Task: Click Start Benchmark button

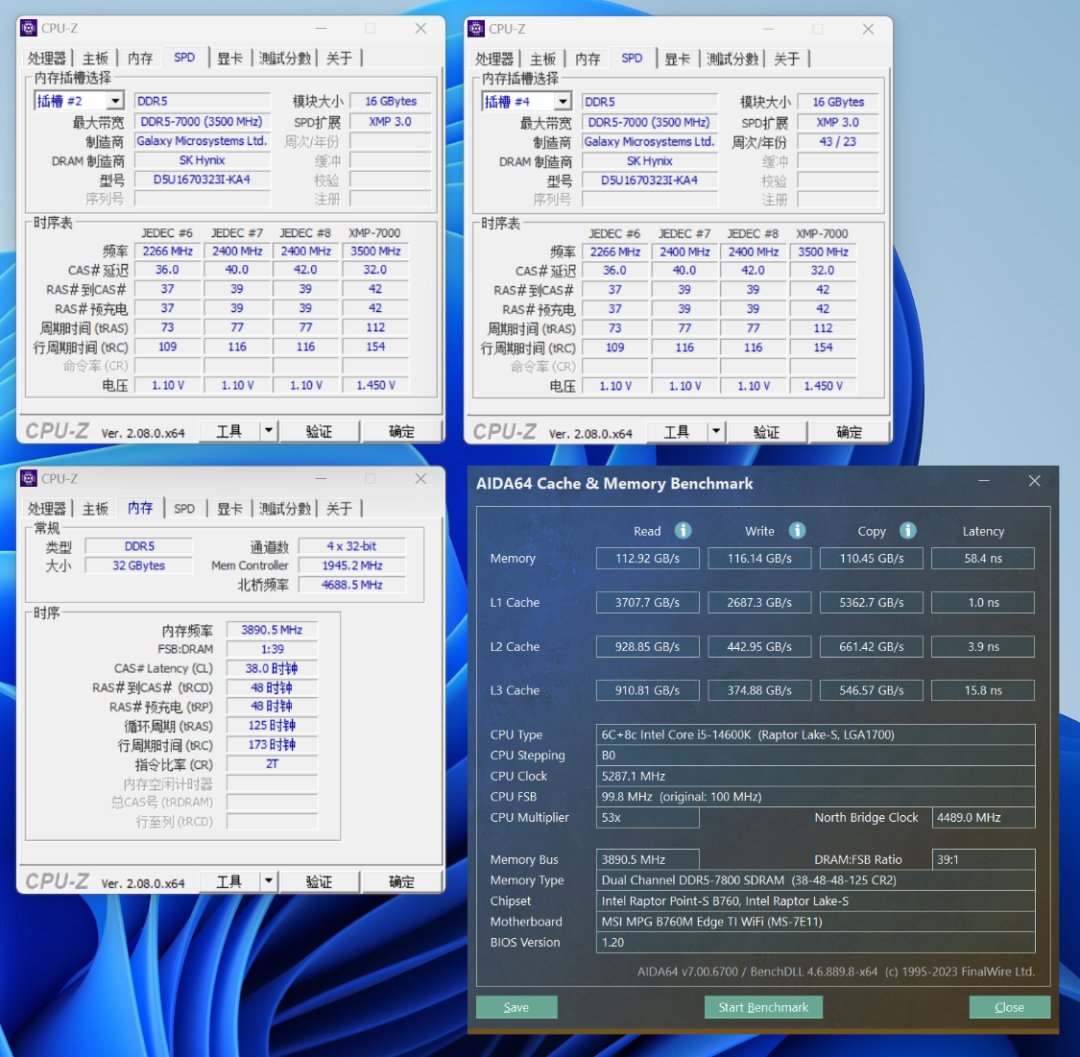Action: pos(763,1007)
